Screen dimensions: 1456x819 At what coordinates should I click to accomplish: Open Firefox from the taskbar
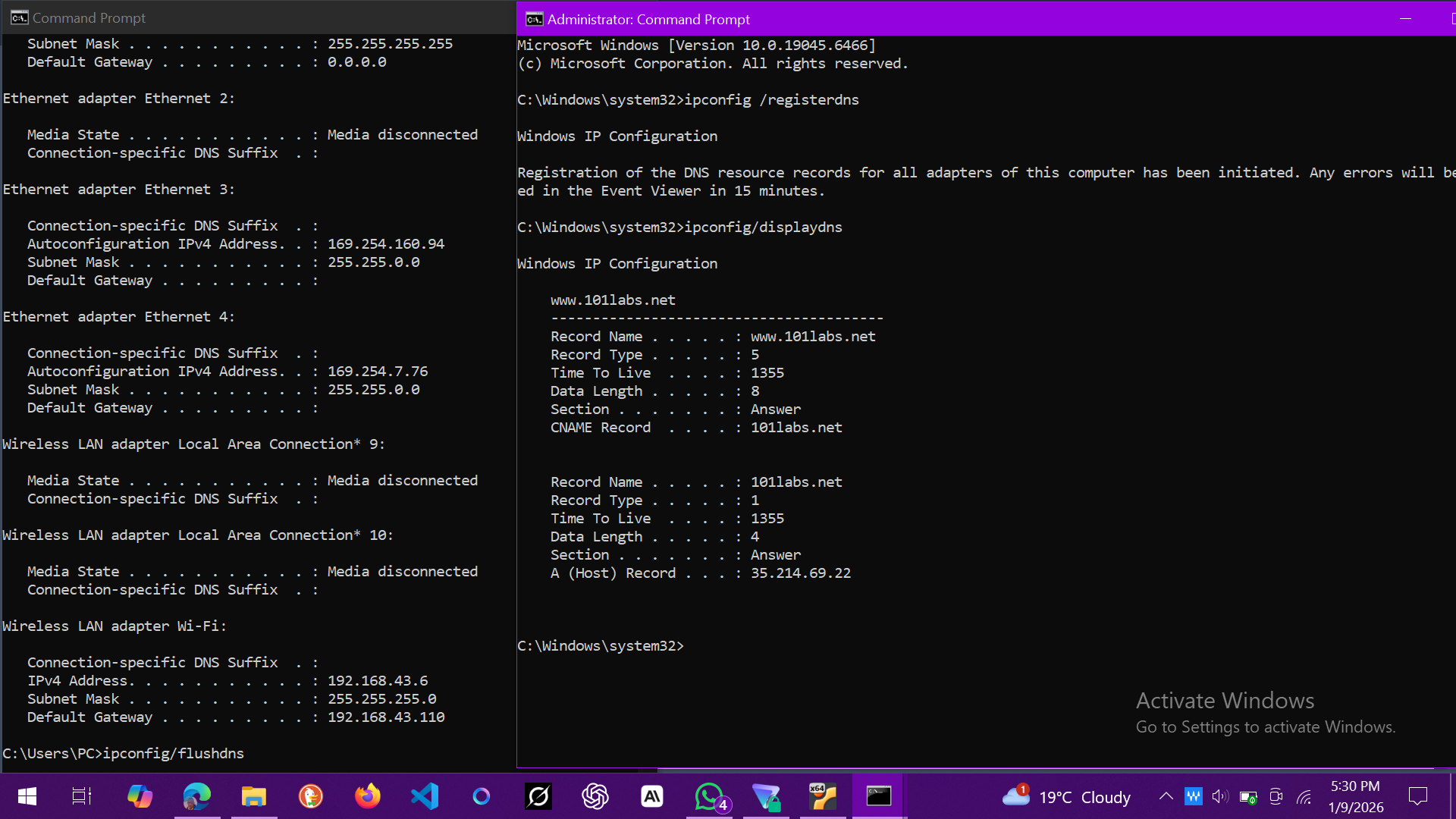pyautogui.click(x=368, y=796)
